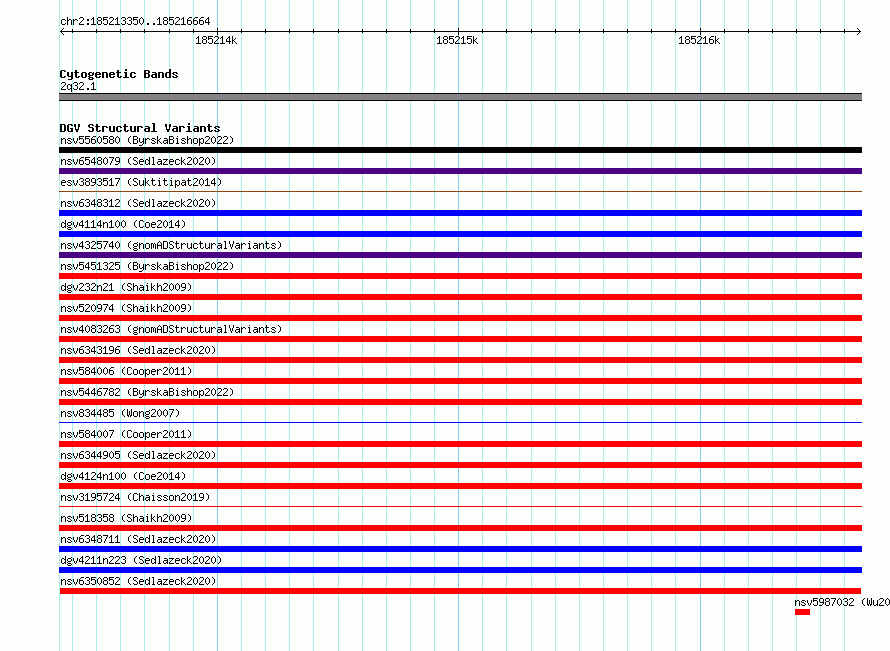
Task: Open nsv5446782 (ByrskaBishop2022) label
Action: pos(147,392)
